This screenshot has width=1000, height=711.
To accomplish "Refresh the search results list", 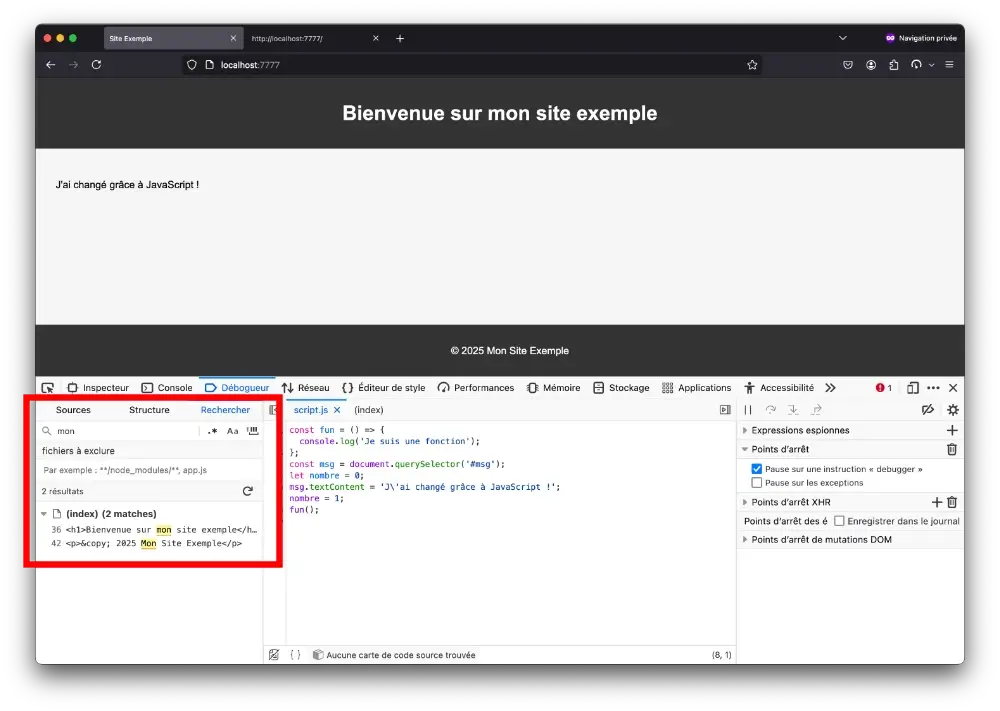I will click(248, 491).
